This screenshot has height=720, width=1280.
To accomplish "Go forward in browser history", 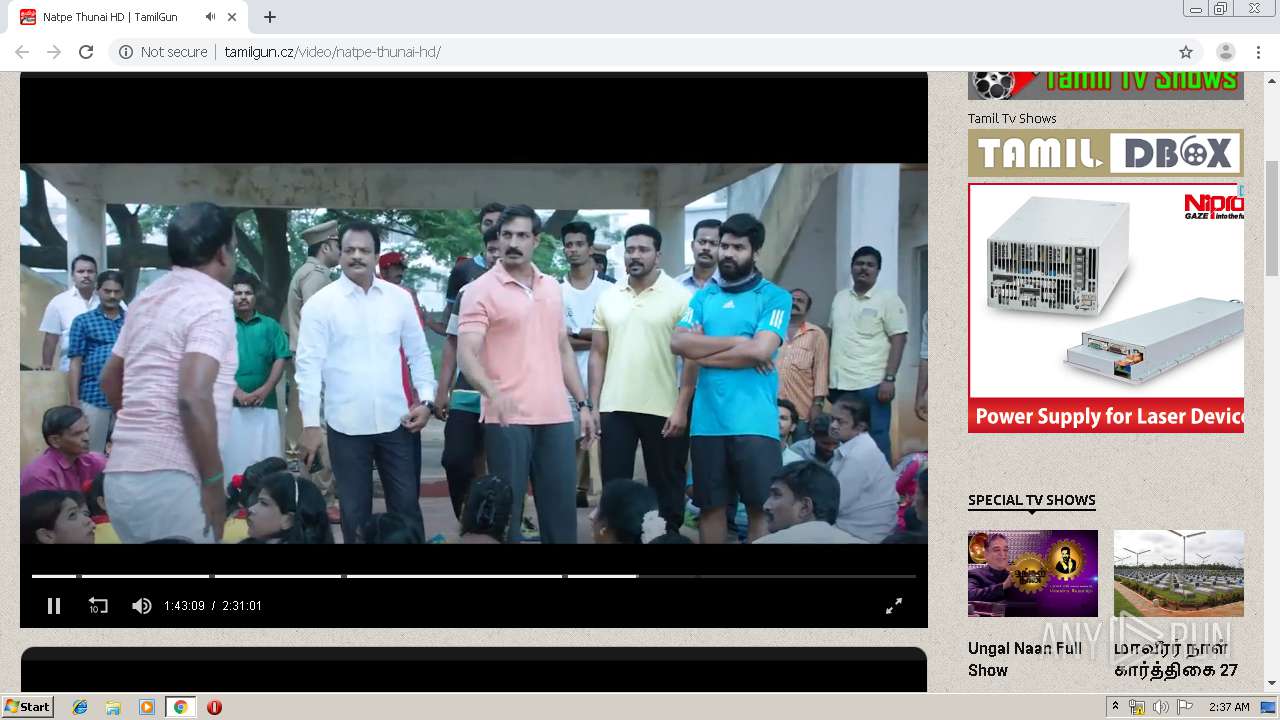I will pyautogui.click(x=54, y=52).
